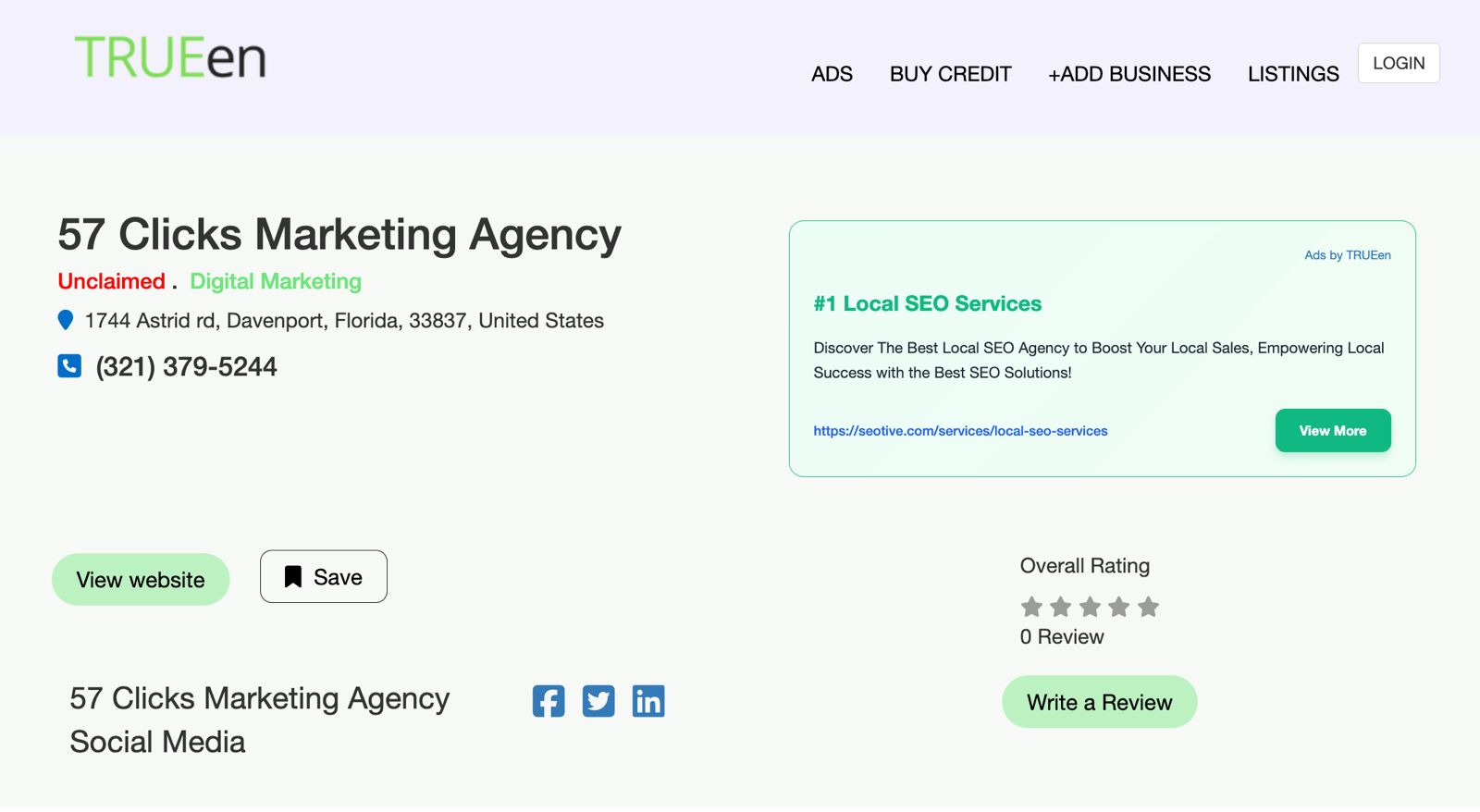Open the Facebook social media icon
1480x812 pixels.
point(549,701)
